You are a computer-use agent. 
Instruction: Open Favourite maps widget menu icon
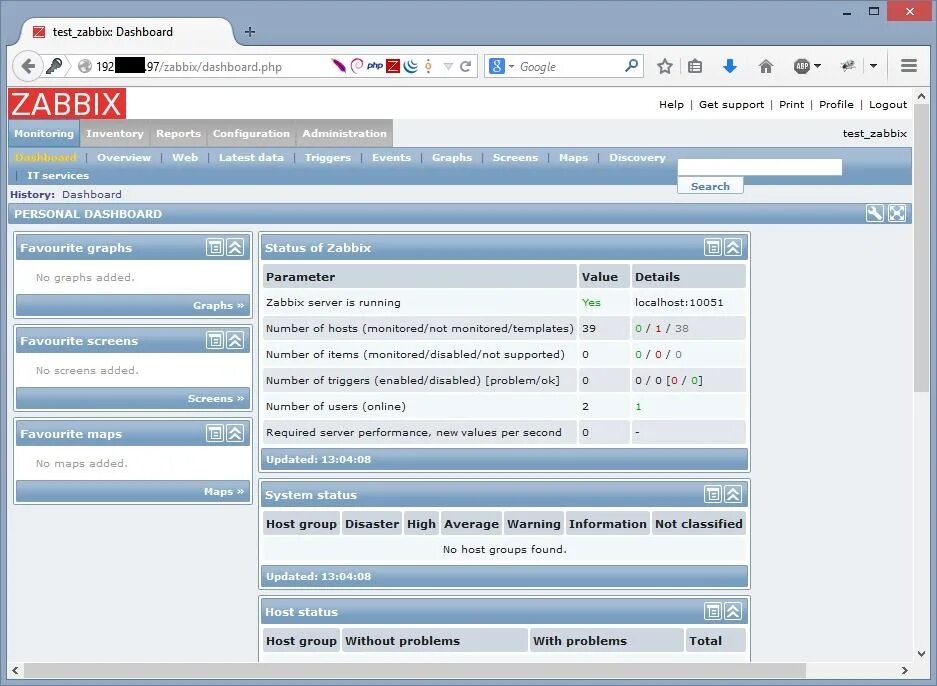click(215, 433)
